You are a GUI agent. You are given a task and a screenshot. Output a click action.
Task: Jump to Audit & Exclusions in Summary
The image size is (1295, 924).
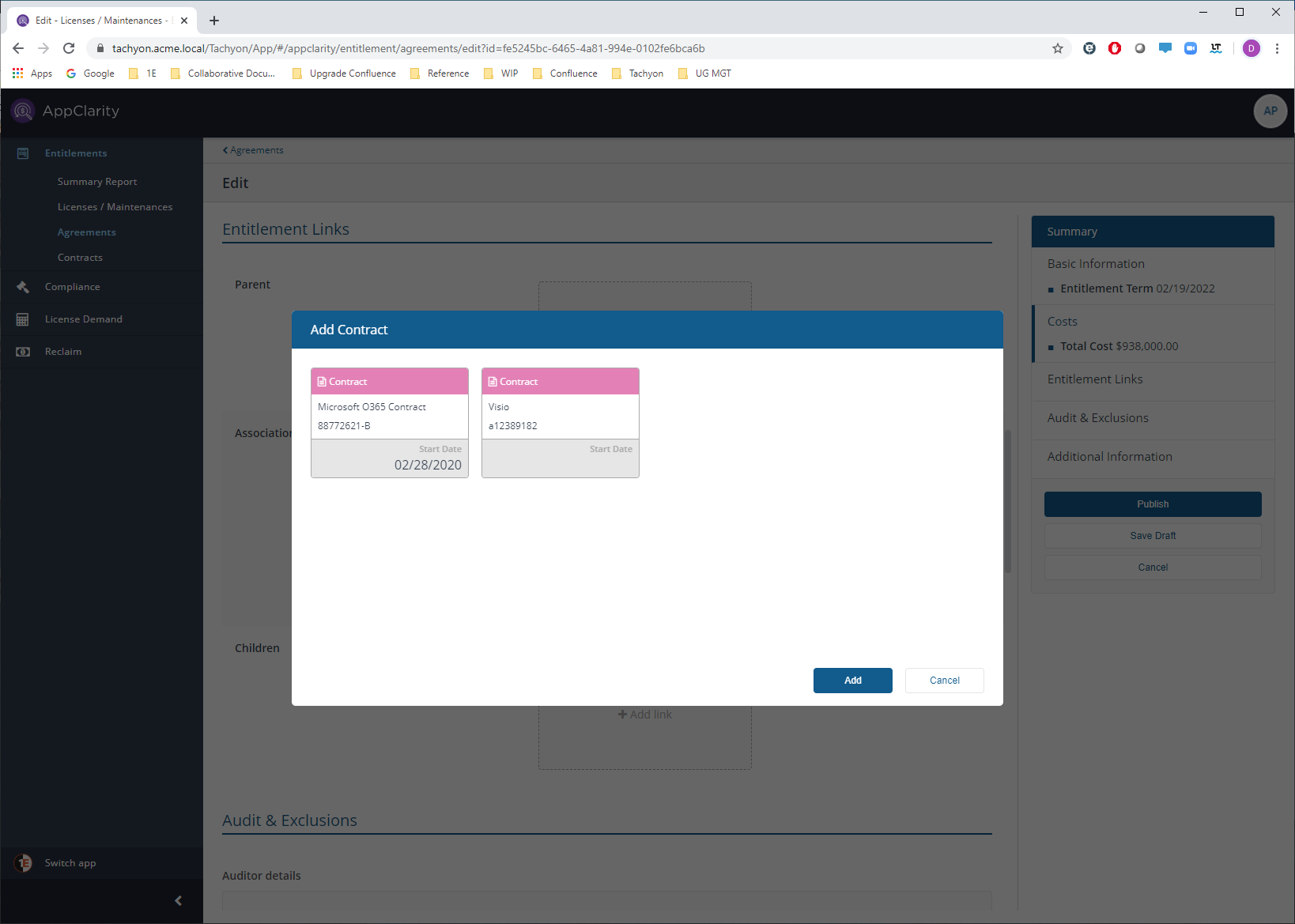click(x=1097, y=418)
